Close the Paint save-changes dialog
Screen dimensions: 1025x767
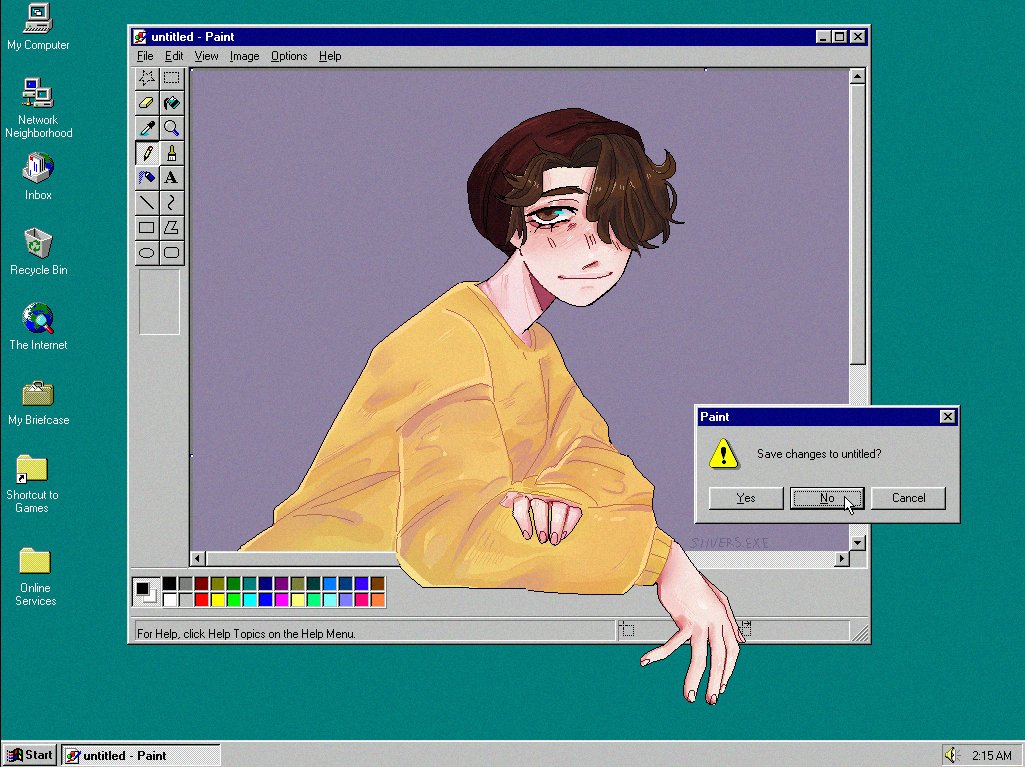click(947, 417)
